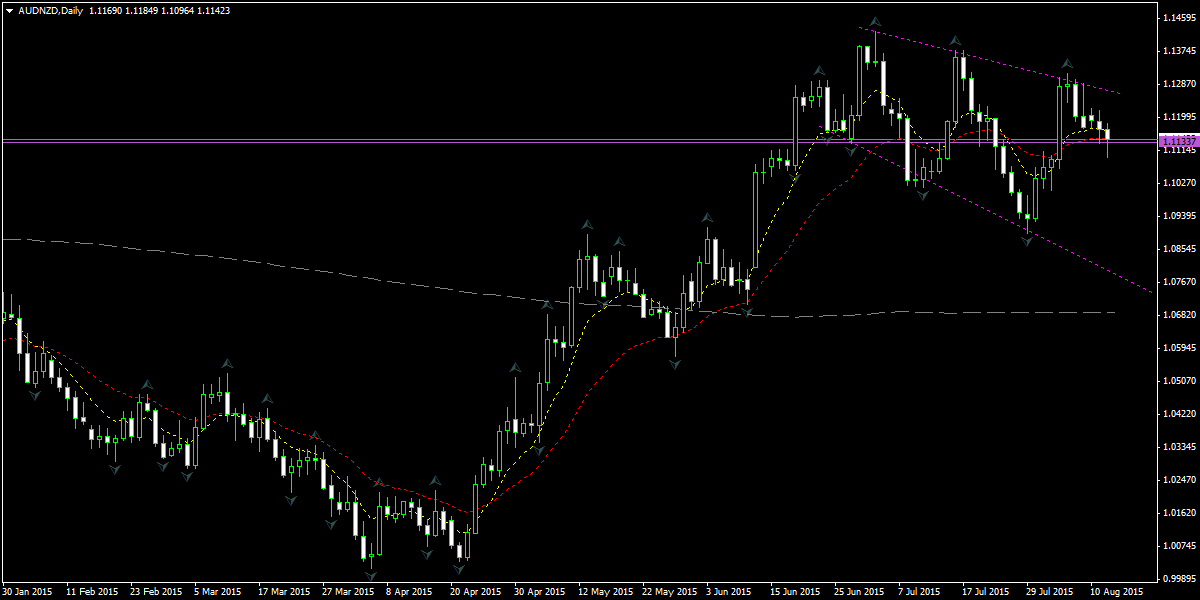Click the 10 Aug 2015 date label
The image size is (1200, 600).
pos(1117,592)
